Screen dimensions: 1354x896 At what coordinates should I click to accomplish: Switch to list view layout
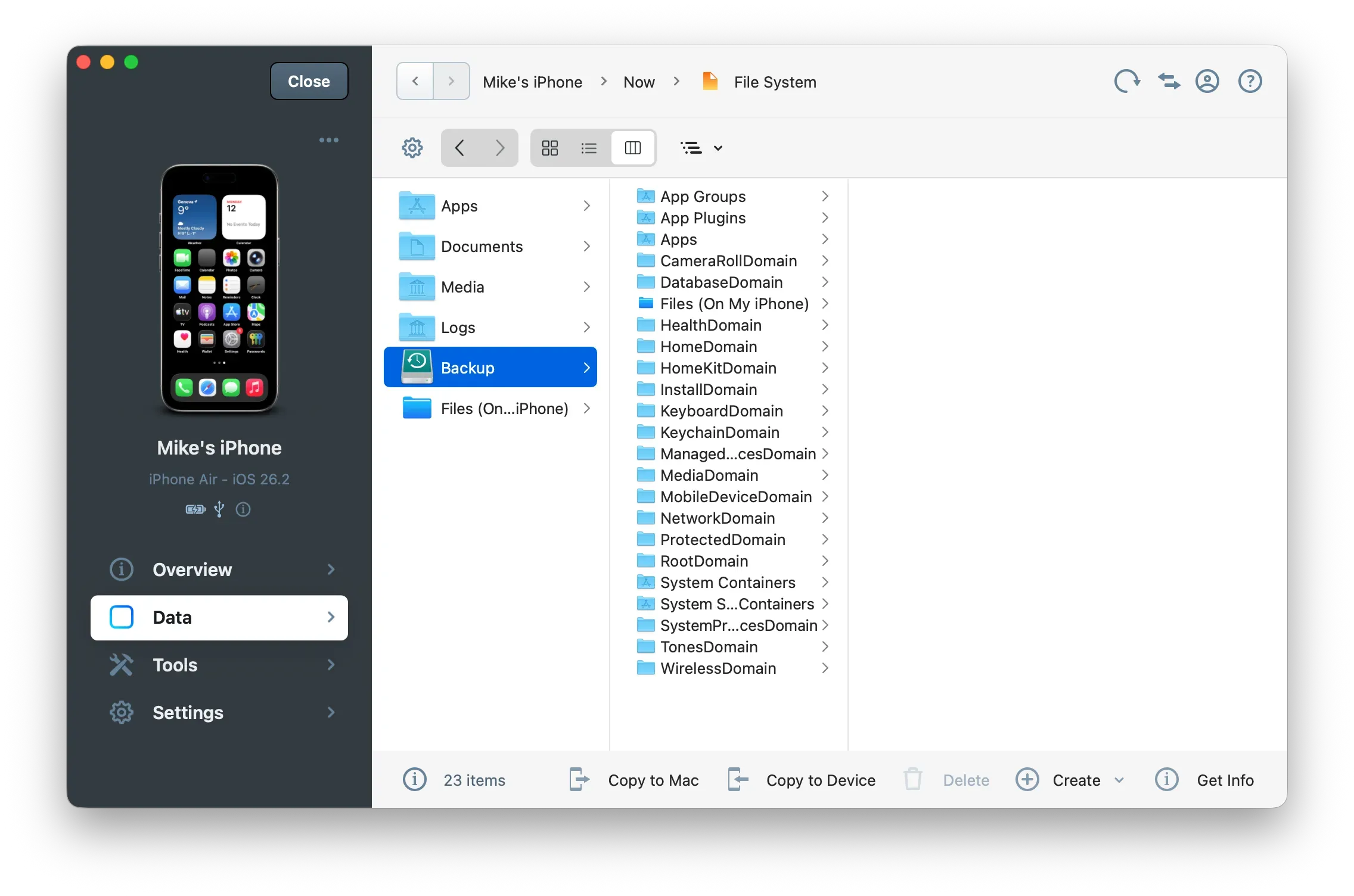pyautogui.click(x=589, y=147)
